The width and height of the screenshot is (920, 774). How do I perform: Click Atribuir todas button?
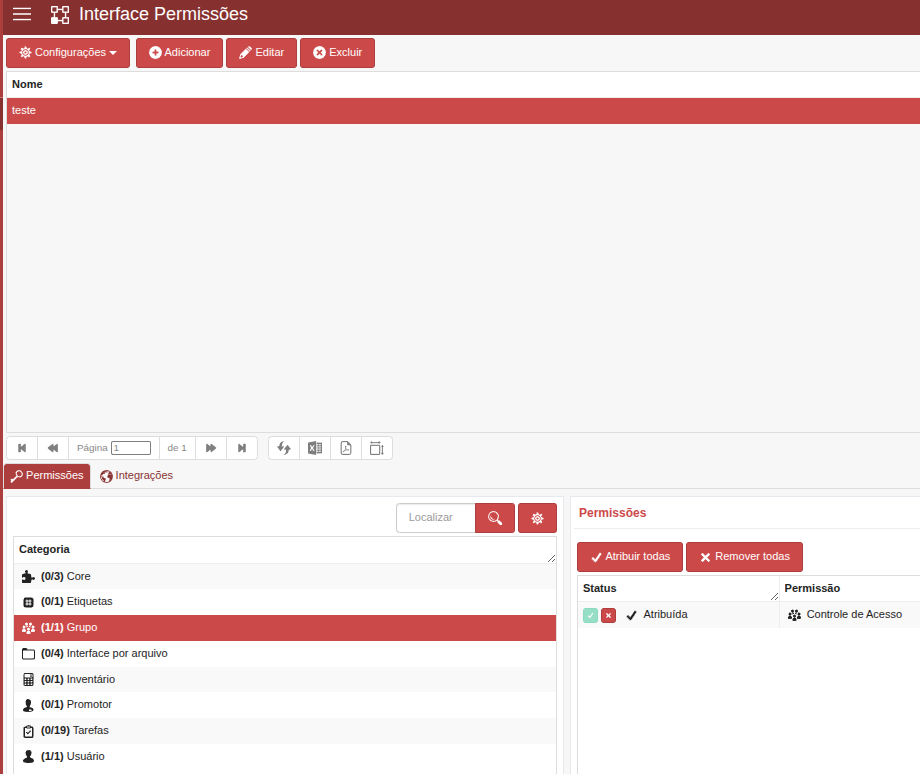[630, 557]
